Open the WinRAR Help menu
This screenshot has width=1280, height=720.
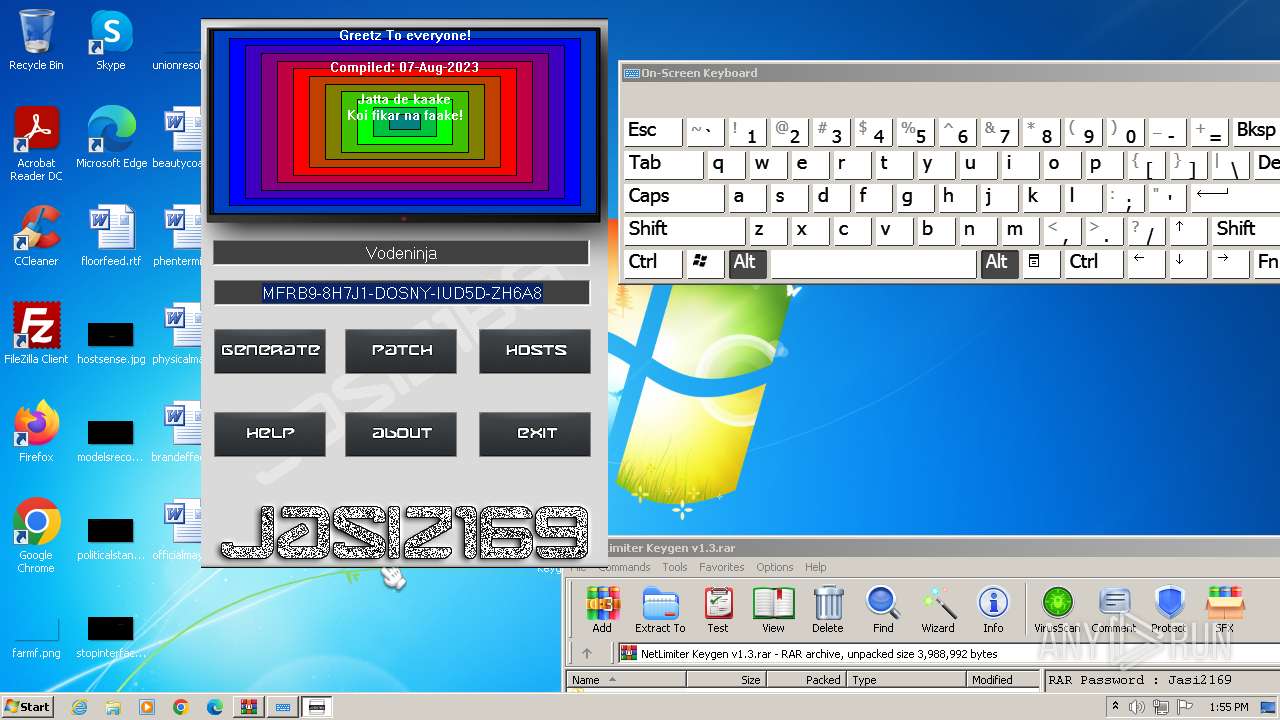click(x=816, y=567)
